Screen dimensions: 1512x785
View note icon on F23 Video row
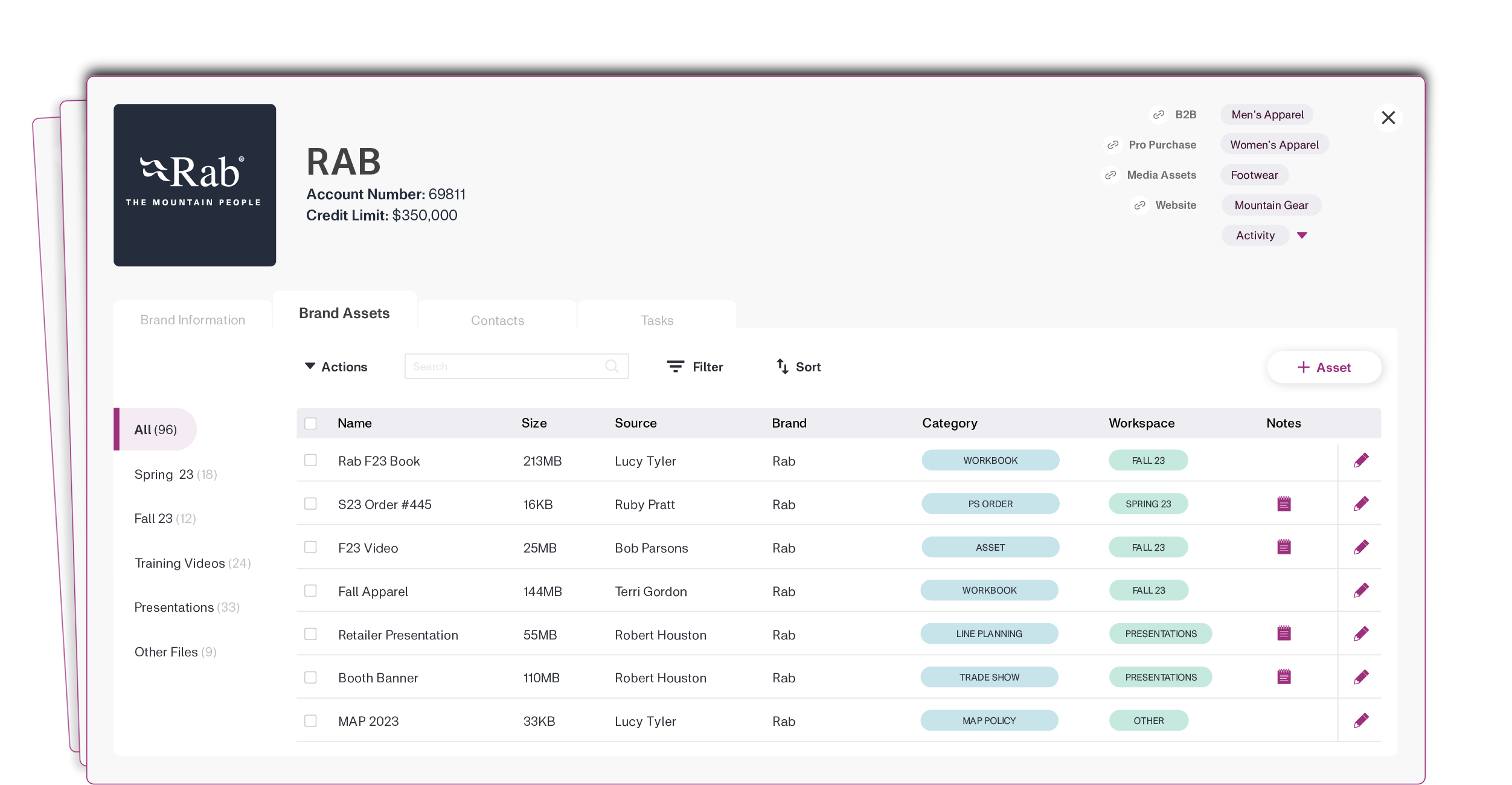[1284, 547]
